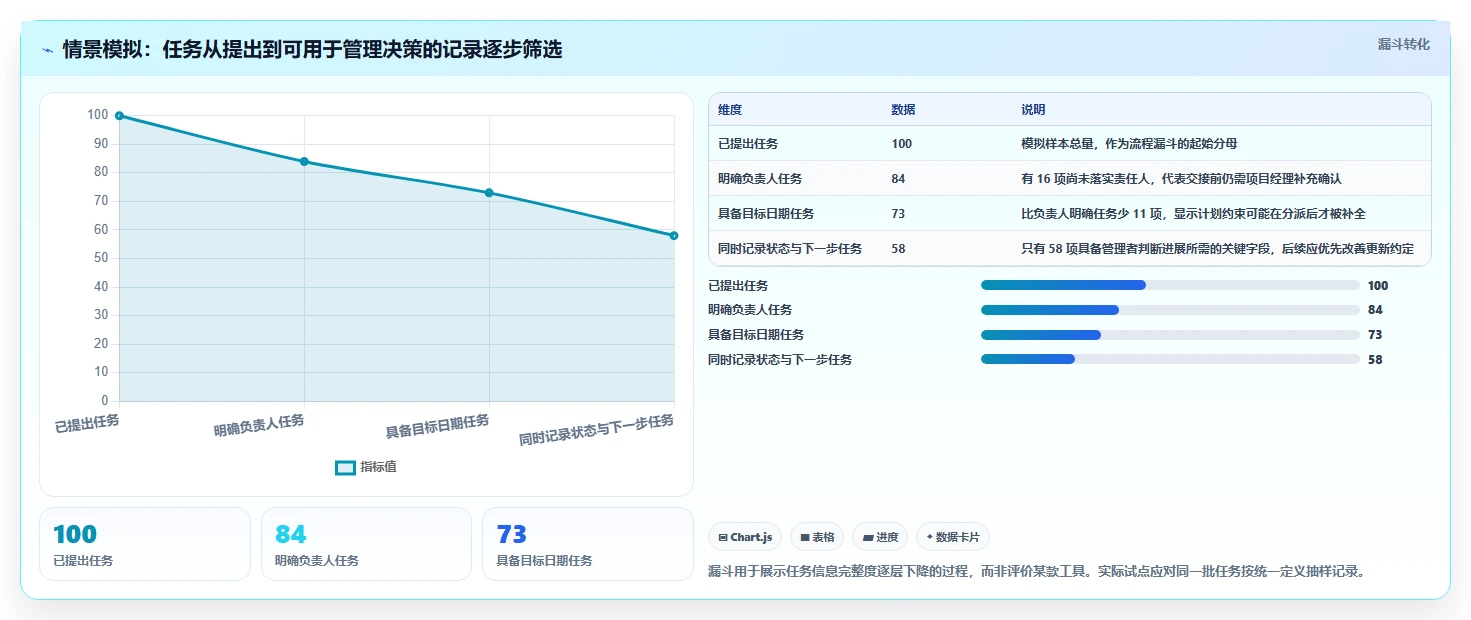Click the chart data point at value 58
Image resolution: width=1471 pixels, height=620 pixels.
point(674,236)
